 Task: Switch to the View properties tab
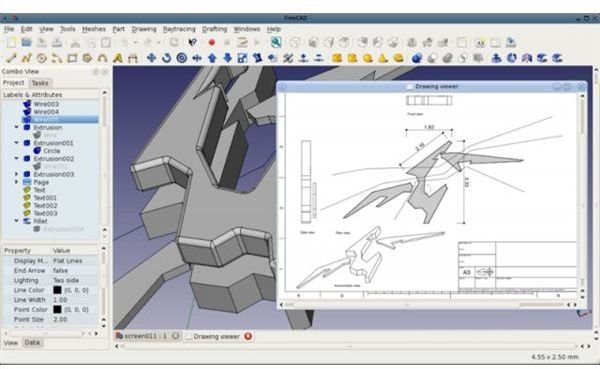click(11, 343)
